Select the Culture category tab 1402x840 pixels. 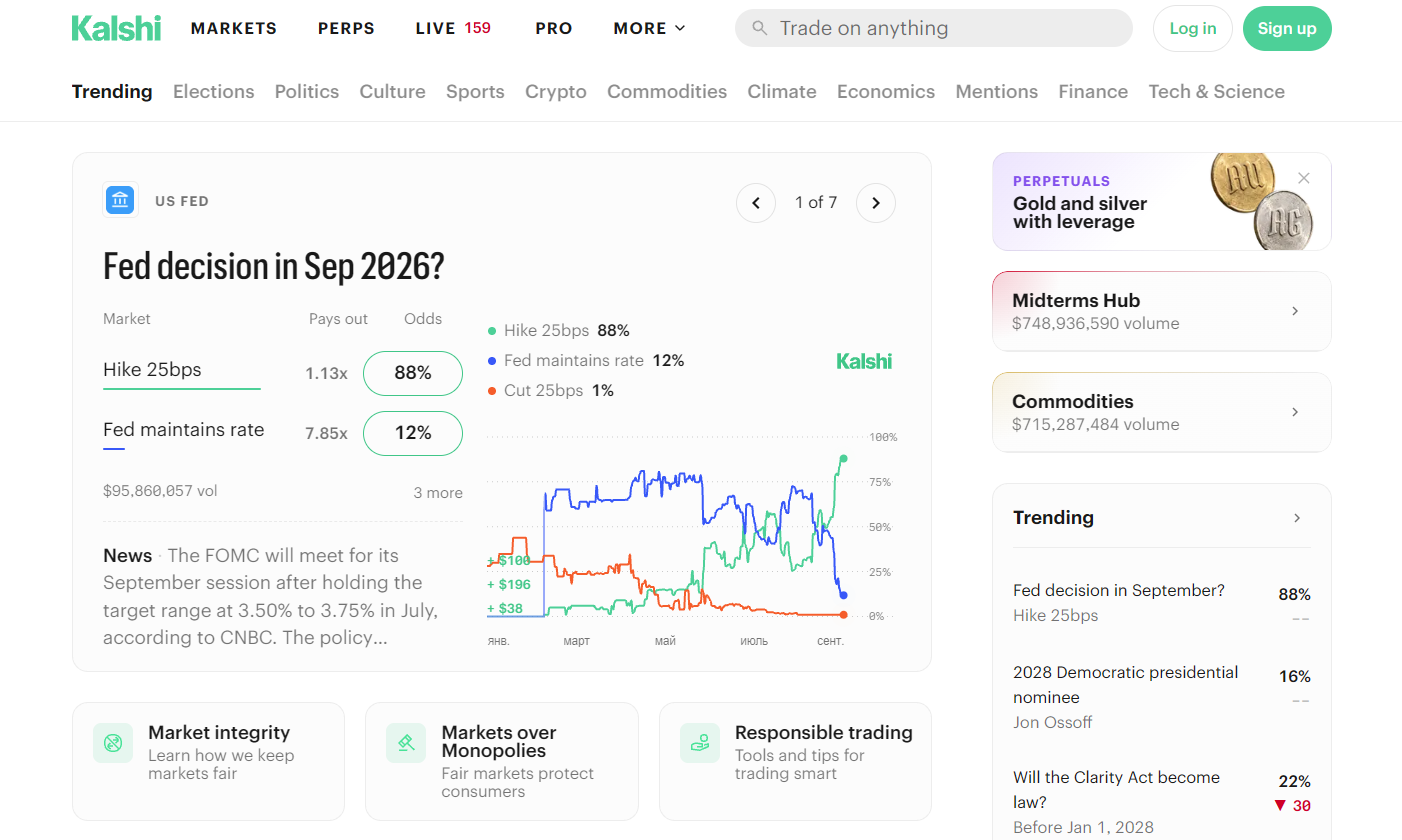coord(393,91)
